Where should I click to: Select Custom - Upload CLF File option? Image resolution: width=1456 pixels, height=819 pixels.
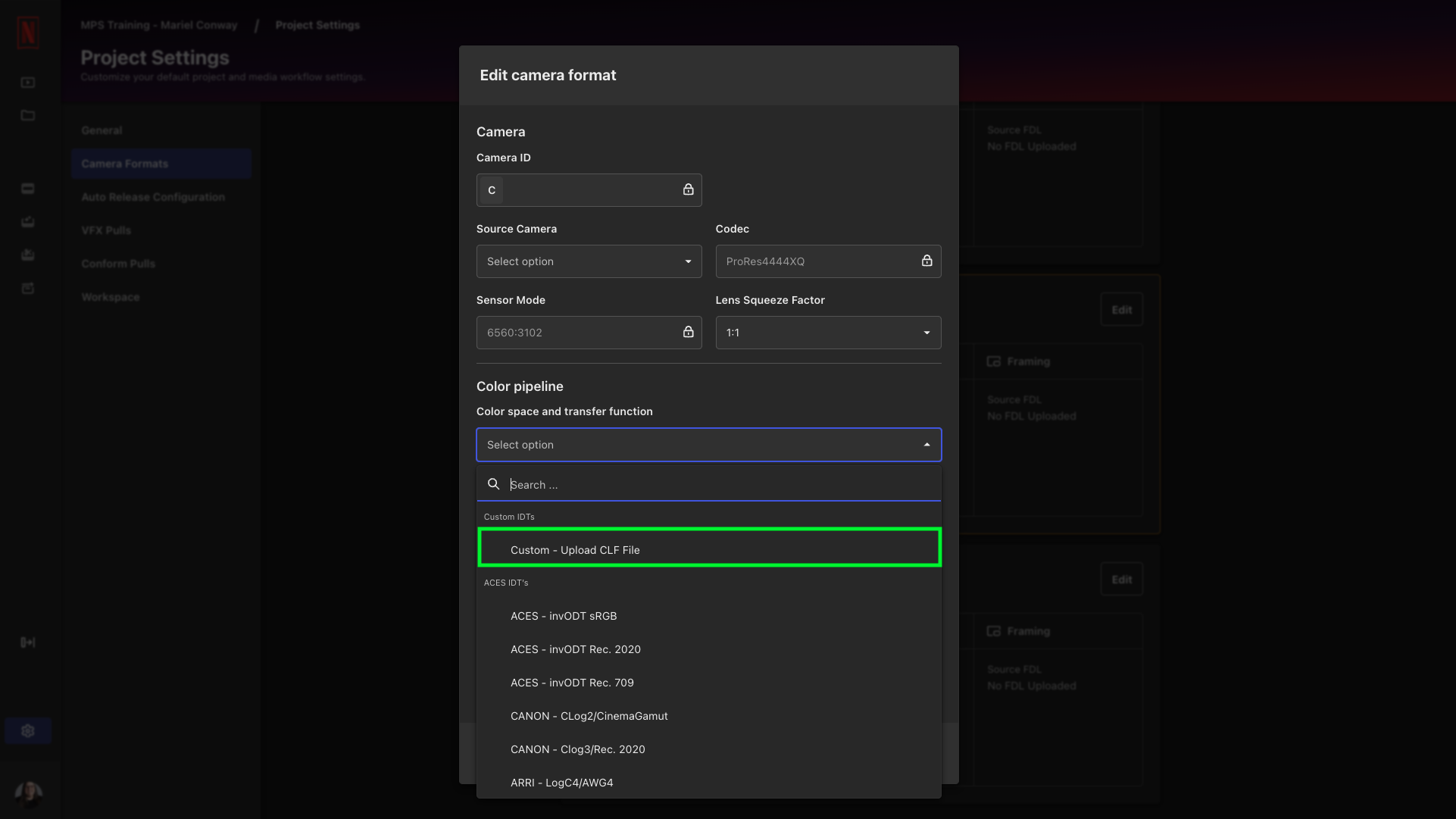[x=708, y=550]
